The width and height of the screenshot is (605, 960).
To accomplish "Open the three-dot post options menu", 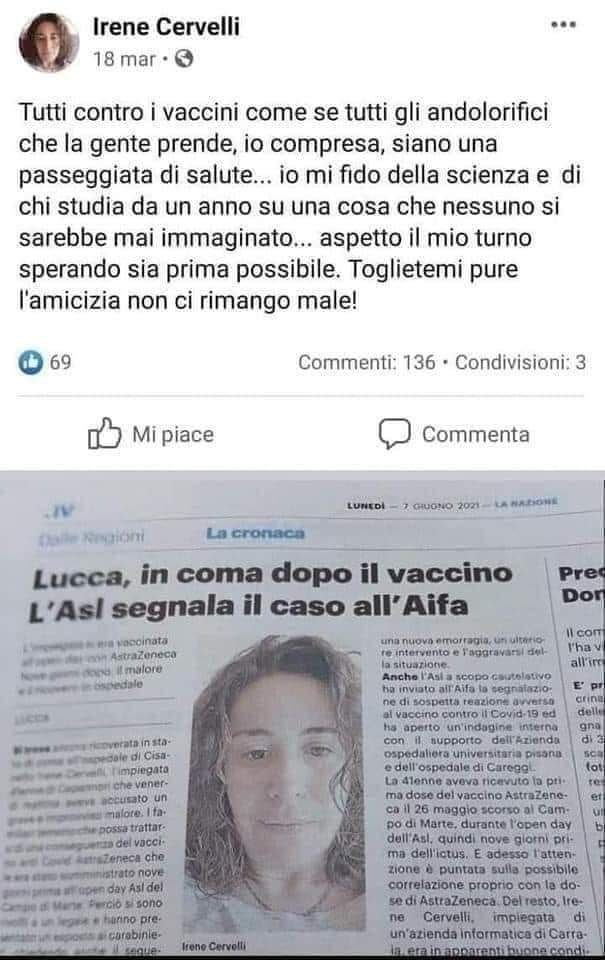I will [x=563, y=25].
